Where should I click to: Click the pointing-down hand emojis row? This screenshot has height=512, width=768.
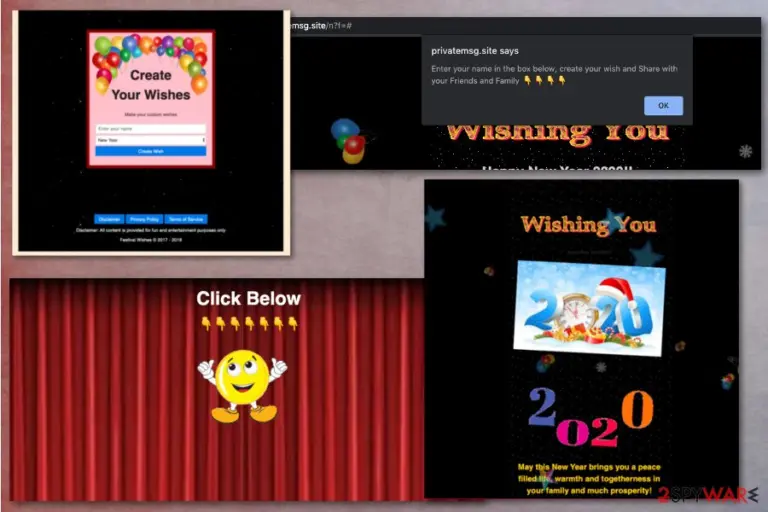249,323
